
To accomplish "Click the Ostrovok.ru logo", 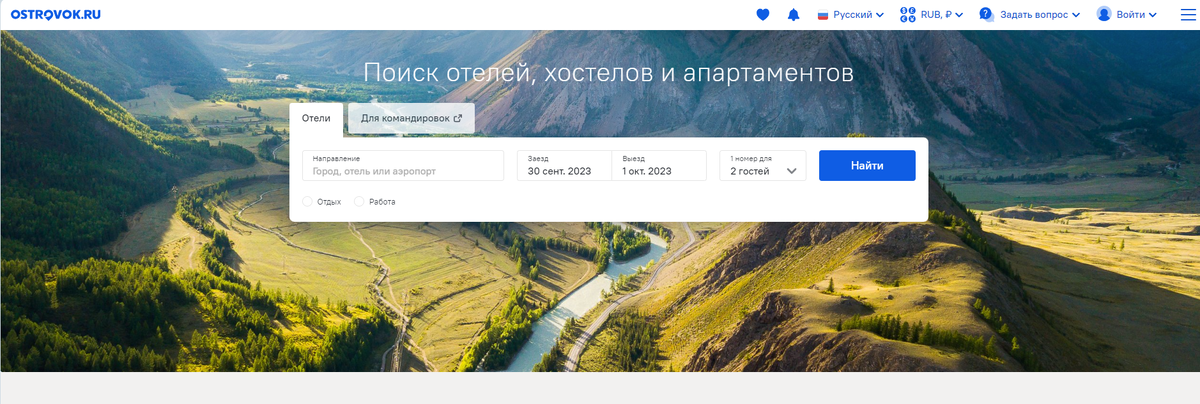I will coord(55,15).
